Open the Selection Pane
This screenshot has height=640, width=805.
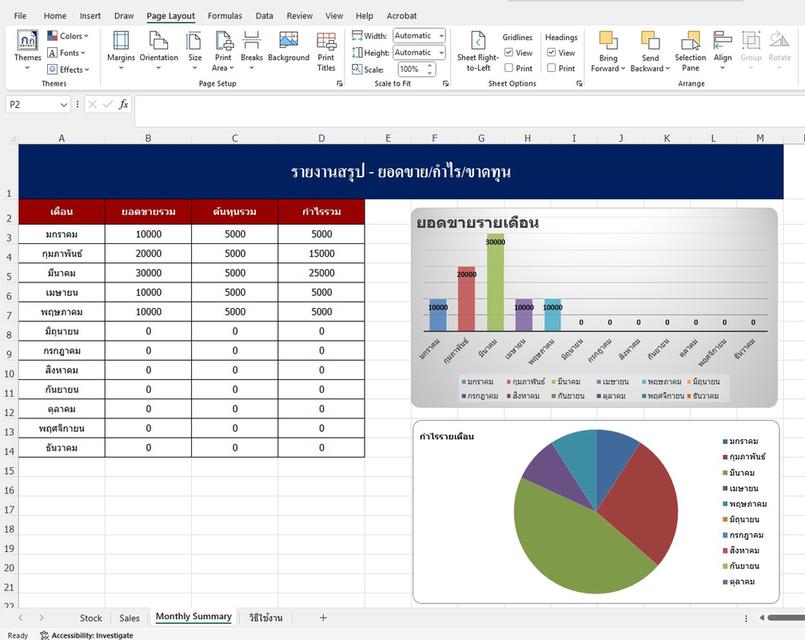(690, 51)
